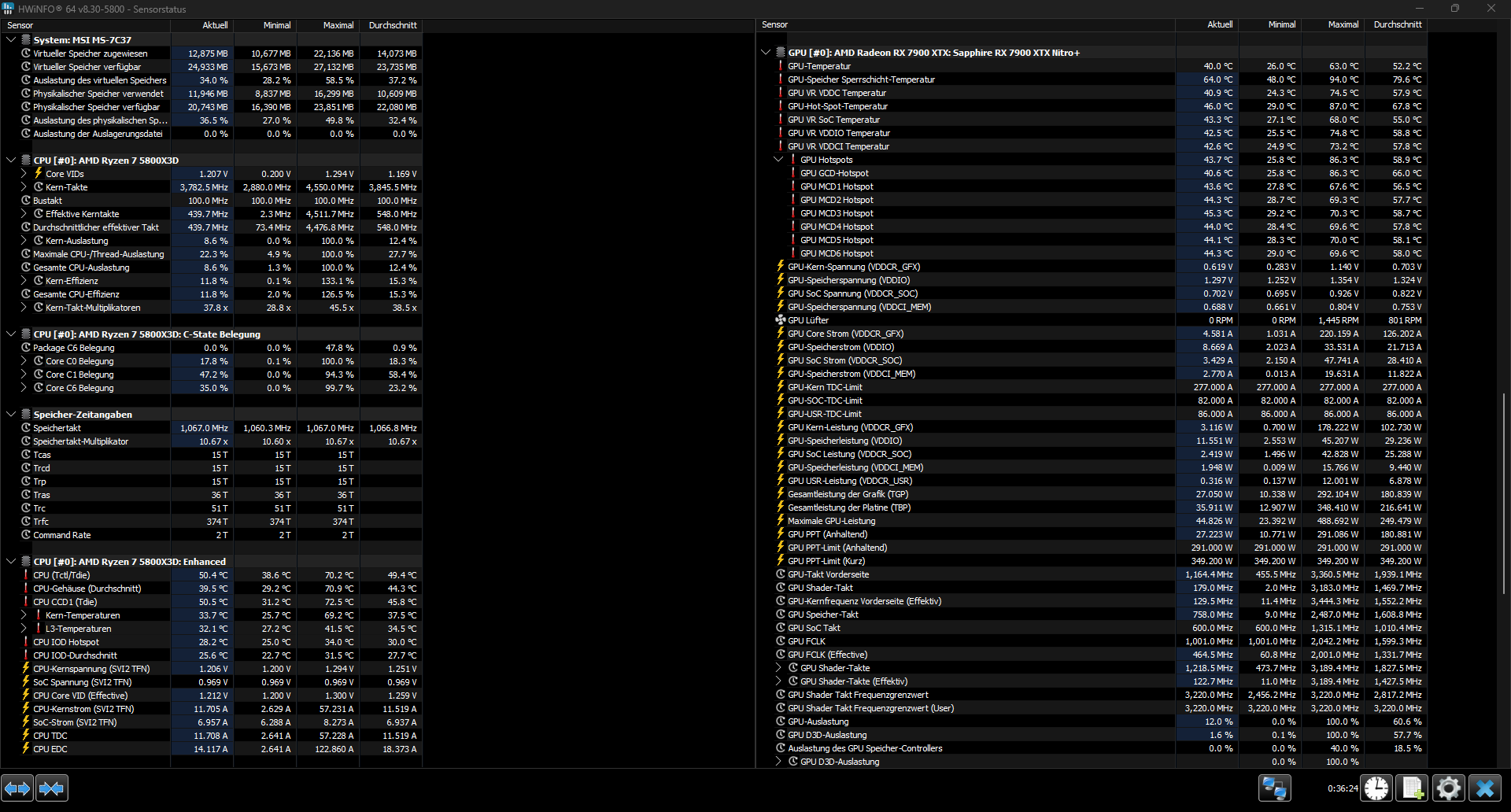Select the GPU PPT-Limit (Kurz) row label
Screen dimensions: 1511x812
coord(826,561)
